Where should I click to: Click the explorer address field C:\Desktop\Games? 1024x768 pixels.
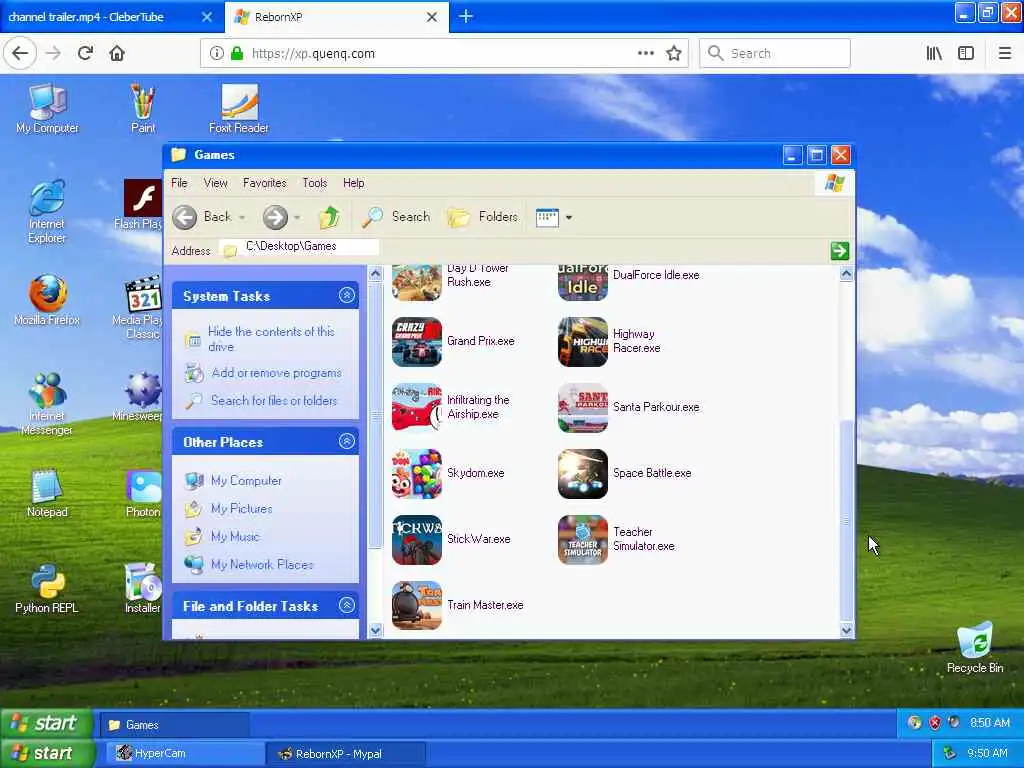tap(300, 248)
